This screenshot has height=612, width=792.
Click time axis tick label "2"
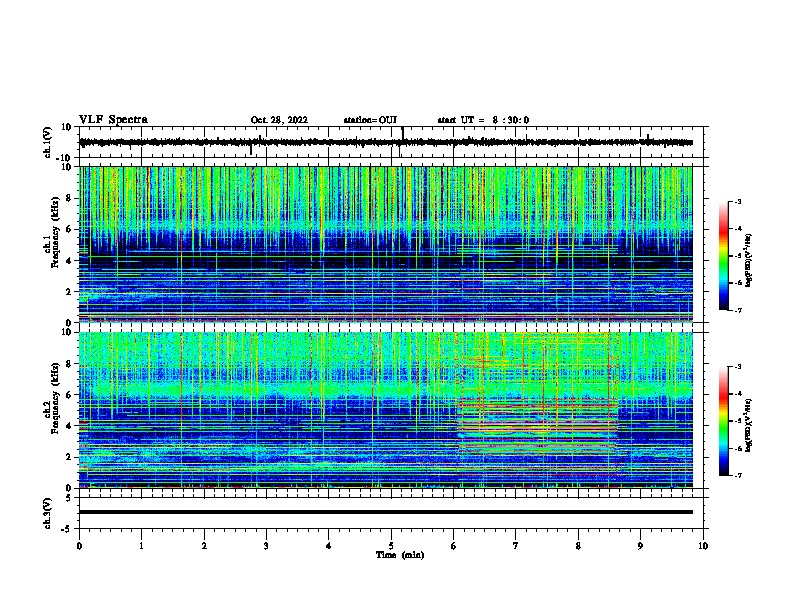[x=204, y=546]
